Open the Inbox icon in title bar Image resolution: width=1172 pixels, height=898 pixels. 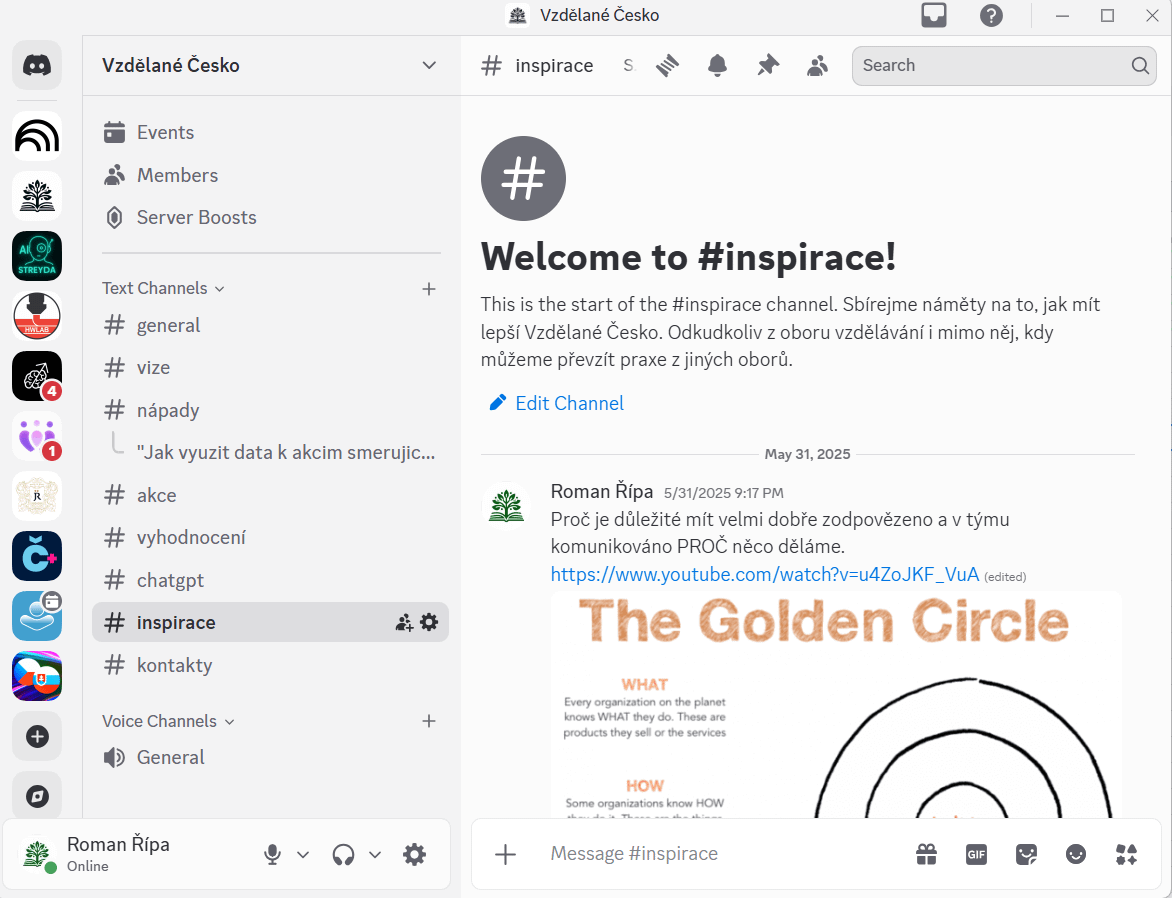point(934,15)
